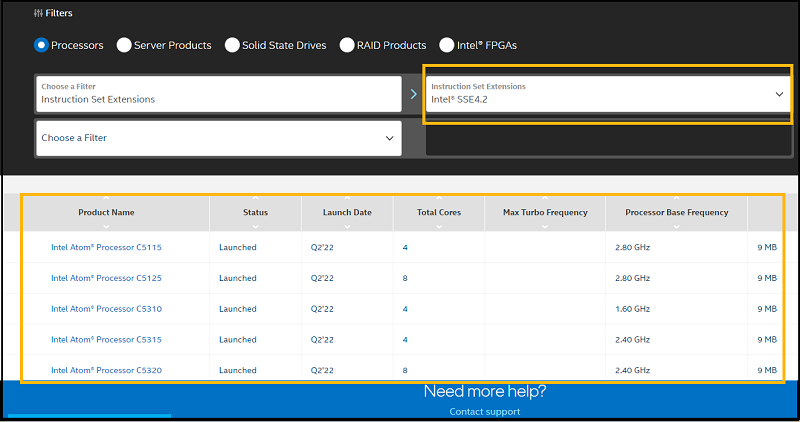Click Launched status in the C5310 row

coord(238,309)
